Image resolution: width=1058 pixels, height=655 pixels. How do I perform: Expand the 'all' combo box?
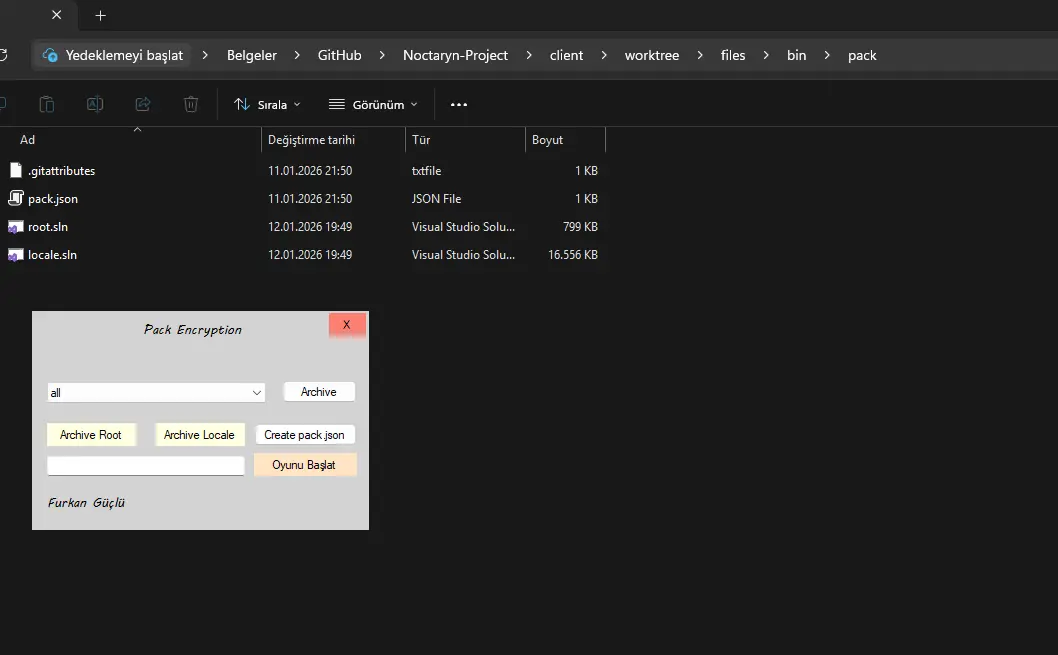257,393
